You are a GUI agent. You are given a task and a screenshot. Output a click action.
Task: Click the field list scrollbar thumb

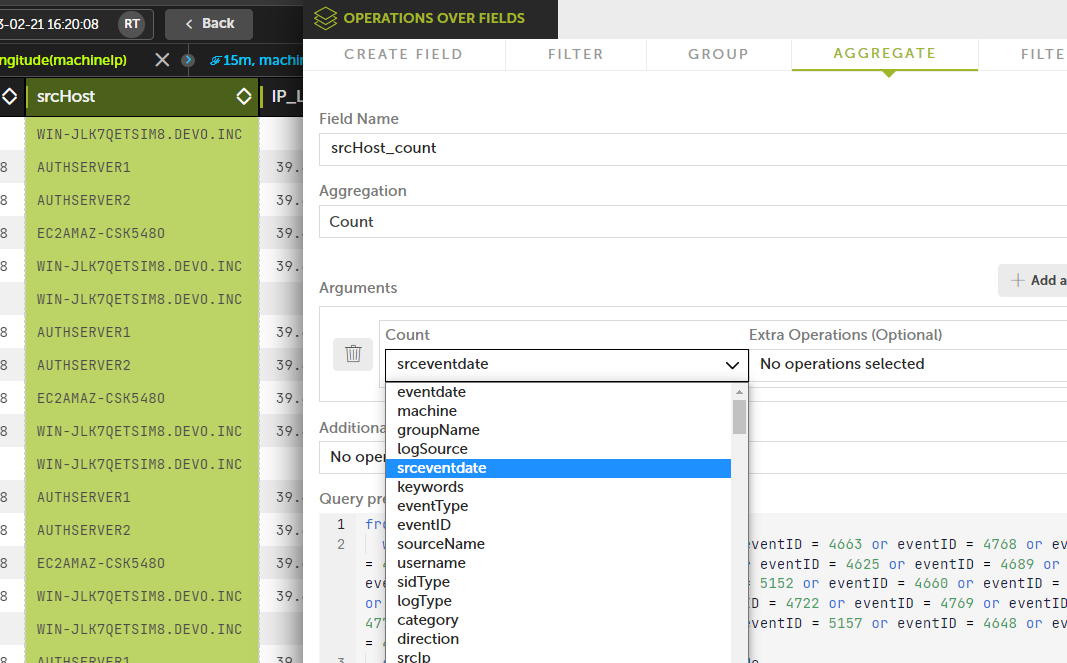coord(739,417)
